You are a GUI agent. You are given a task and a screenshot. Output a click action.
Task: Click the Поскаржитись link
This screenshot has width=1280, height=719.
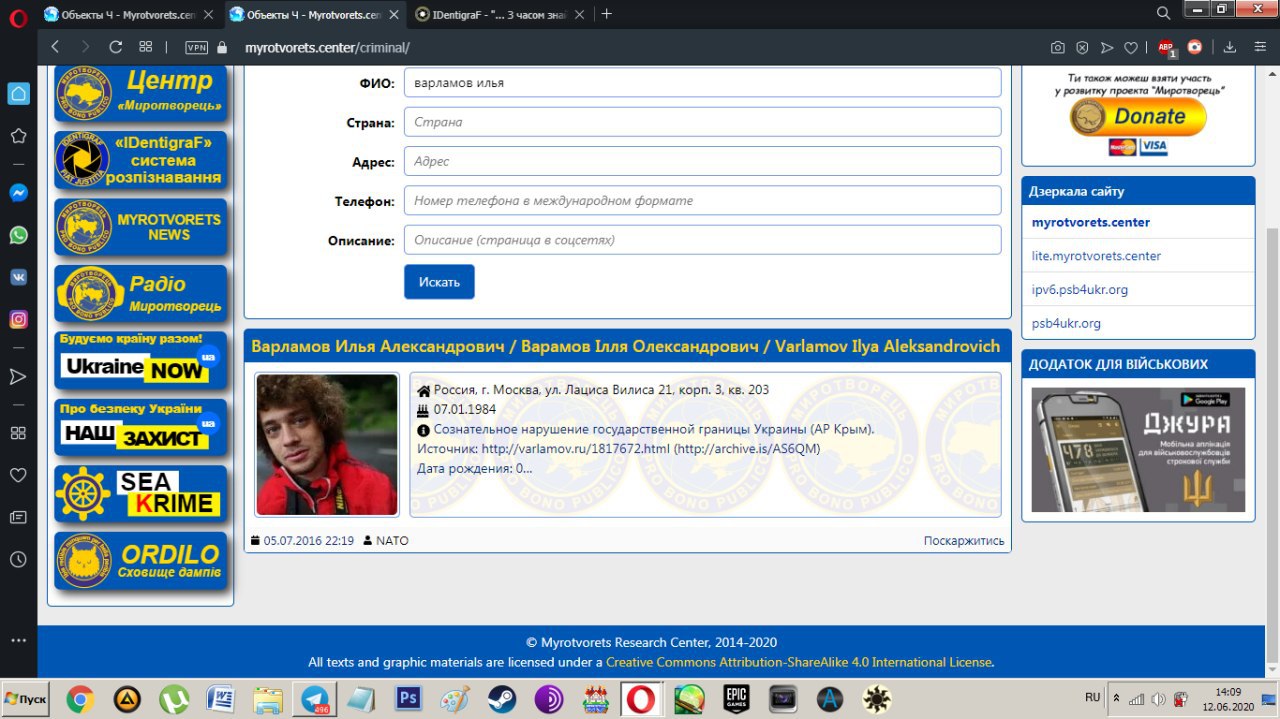coord(964,541)
